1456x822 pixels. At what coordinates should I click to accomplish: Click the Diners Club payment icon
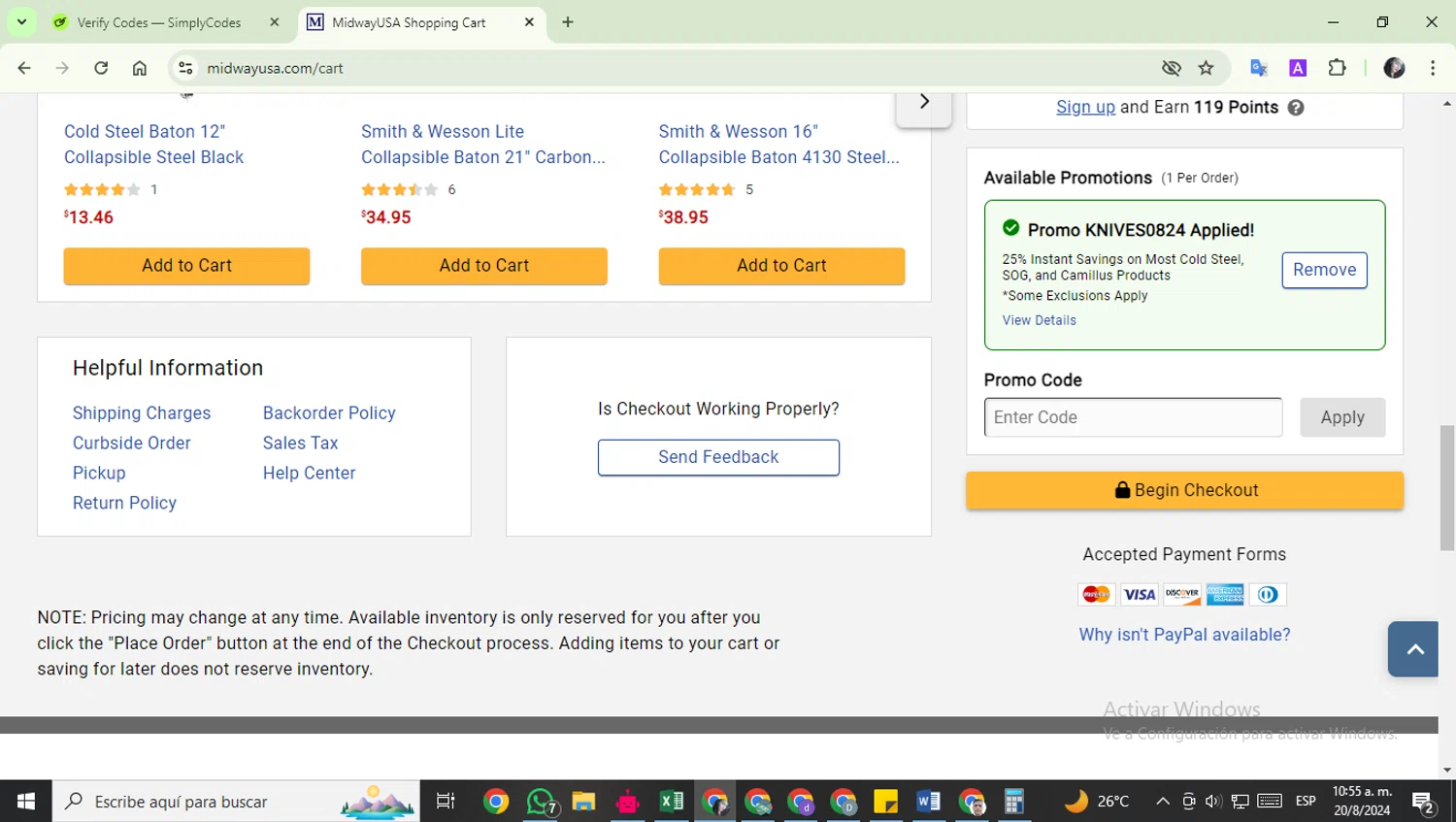(1268, 595)
